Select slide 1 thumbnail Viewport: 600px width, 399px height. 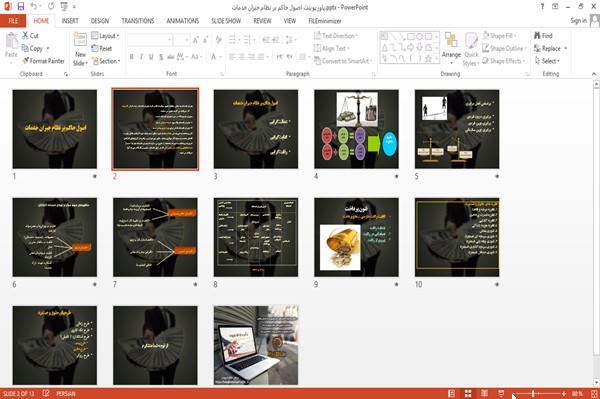pyautogui.click(x=55, y=129)
